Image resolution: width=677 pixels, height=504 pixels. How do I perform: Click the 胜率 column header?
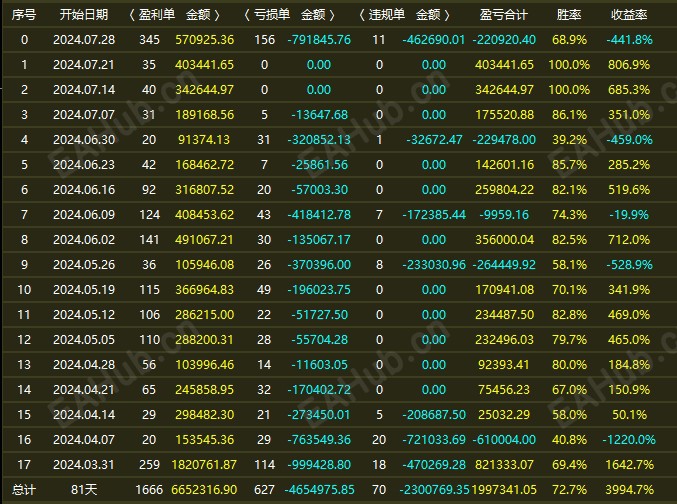click(569, 15)
